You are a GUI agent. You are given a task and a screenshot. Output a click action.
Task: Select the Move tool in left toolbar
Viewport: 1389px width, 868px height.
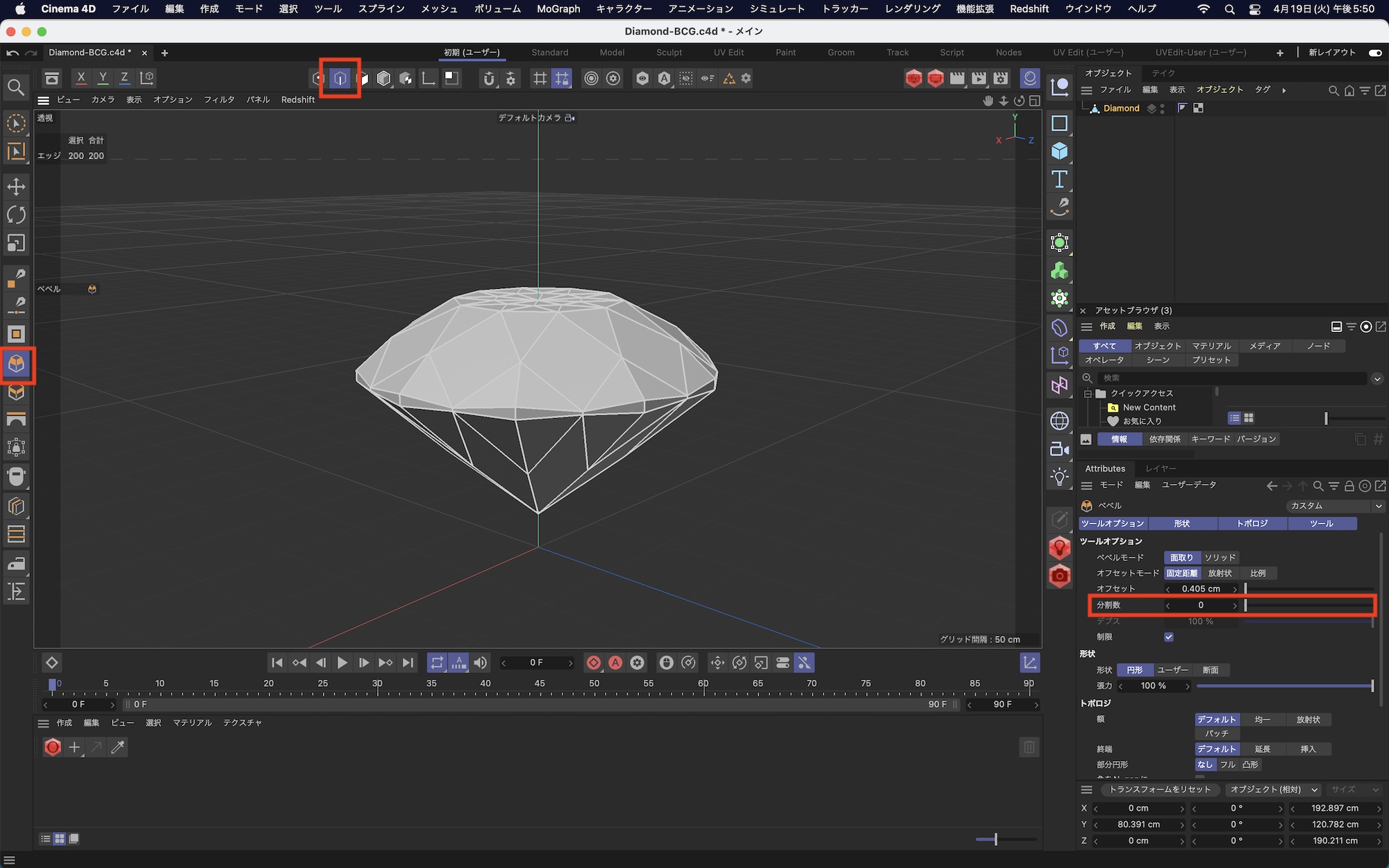pyautogui.click(x=16, y=186)
